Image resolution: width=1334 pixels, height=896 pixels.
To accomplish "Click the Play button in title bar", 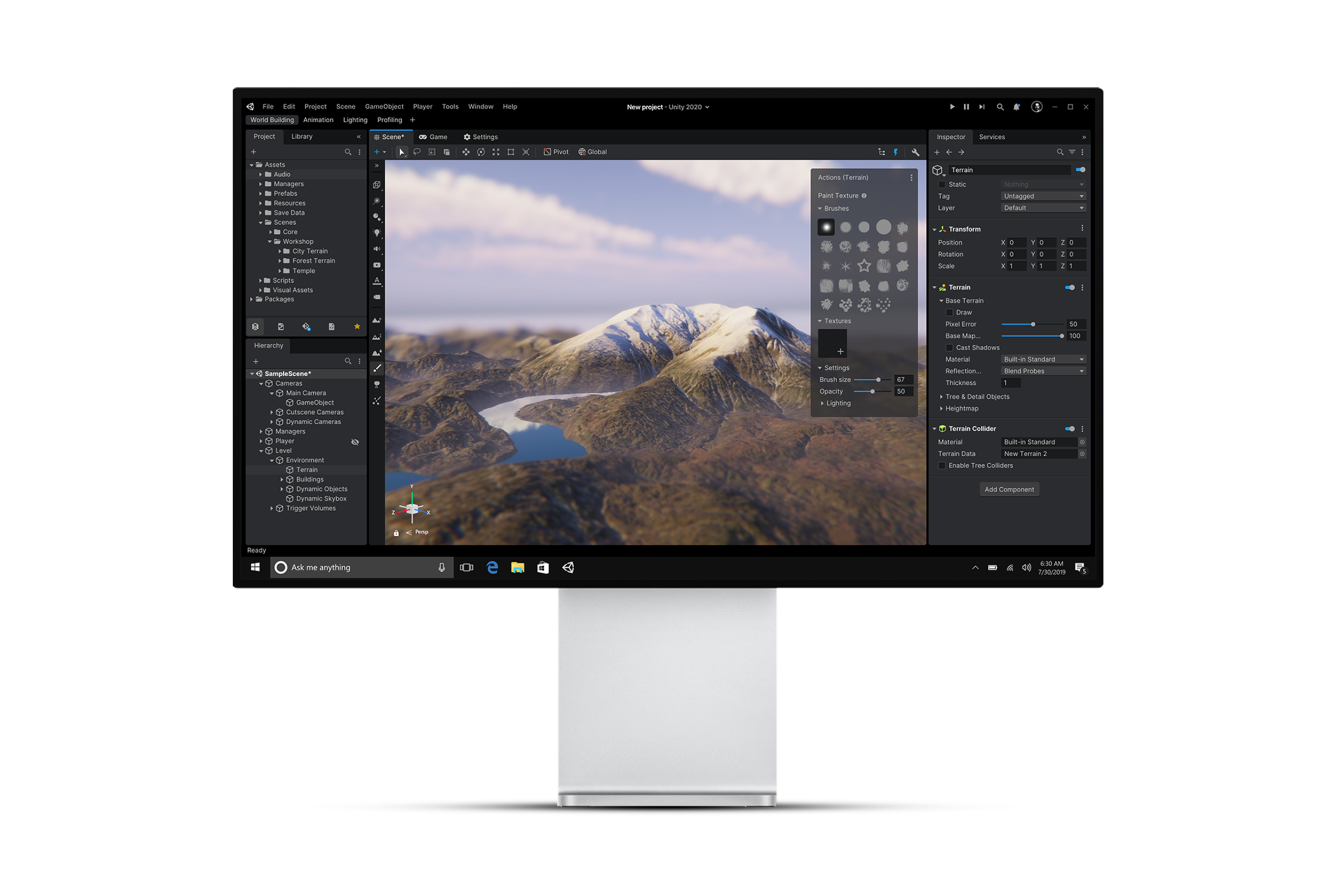I will click(952, 107).
